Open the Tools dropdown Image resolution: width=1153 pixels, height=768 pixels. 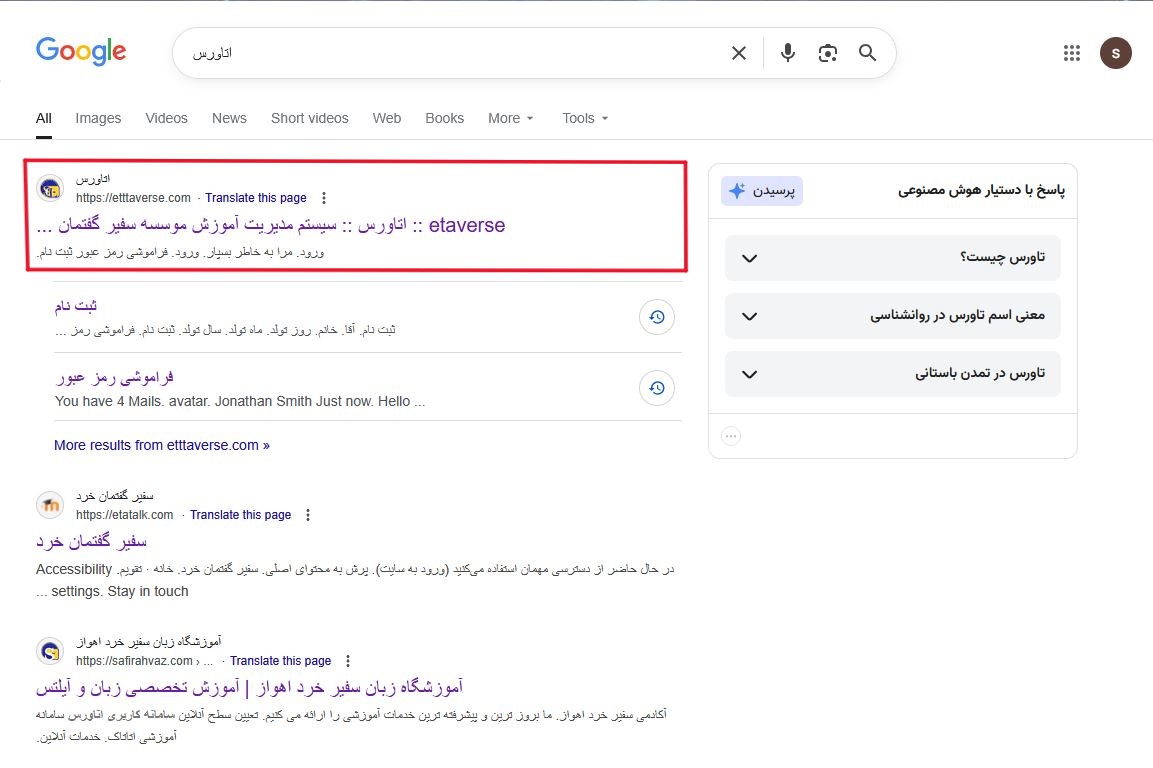point(585,118)
